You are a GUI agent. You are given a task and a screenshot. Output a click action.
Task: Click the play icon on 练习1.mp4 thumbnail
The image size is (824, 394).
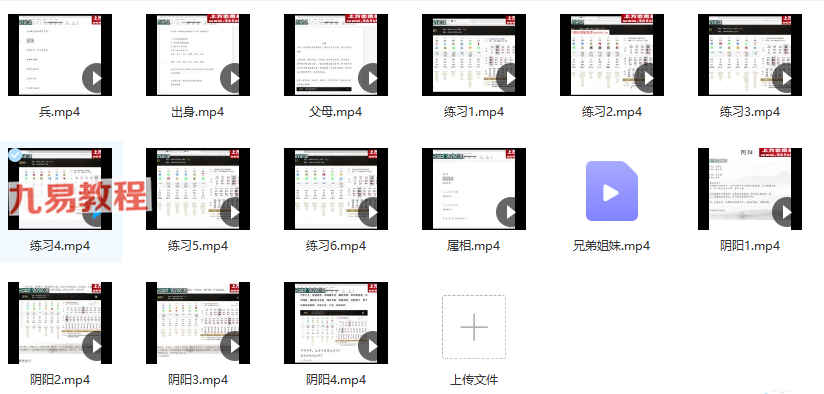(x=510, y=78)
